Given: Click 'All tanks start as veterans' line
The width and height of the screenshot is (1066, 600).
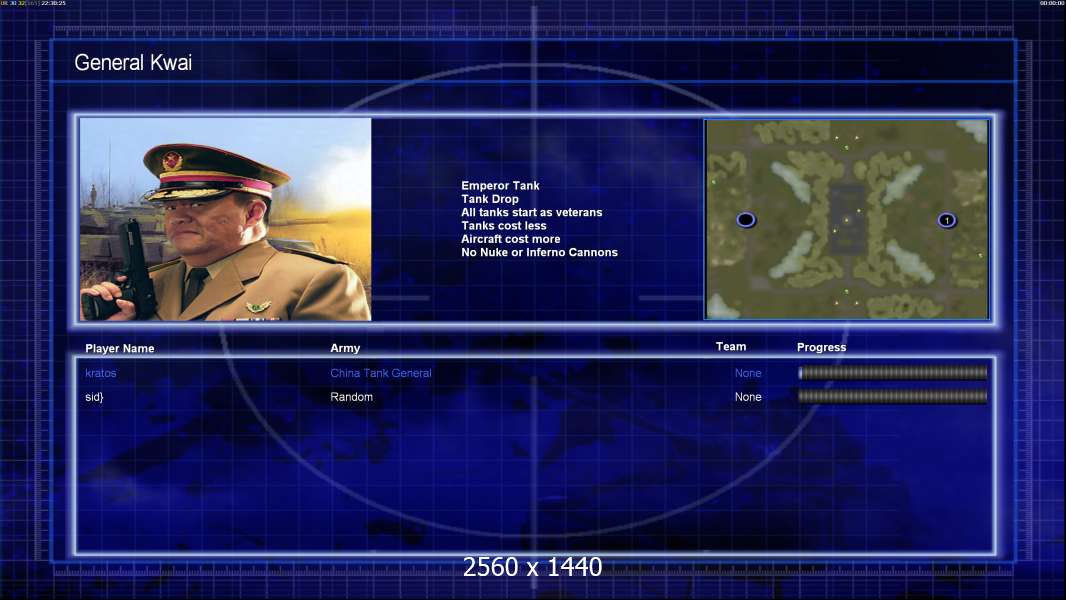Looking at the screenshot, I should 532,212.
